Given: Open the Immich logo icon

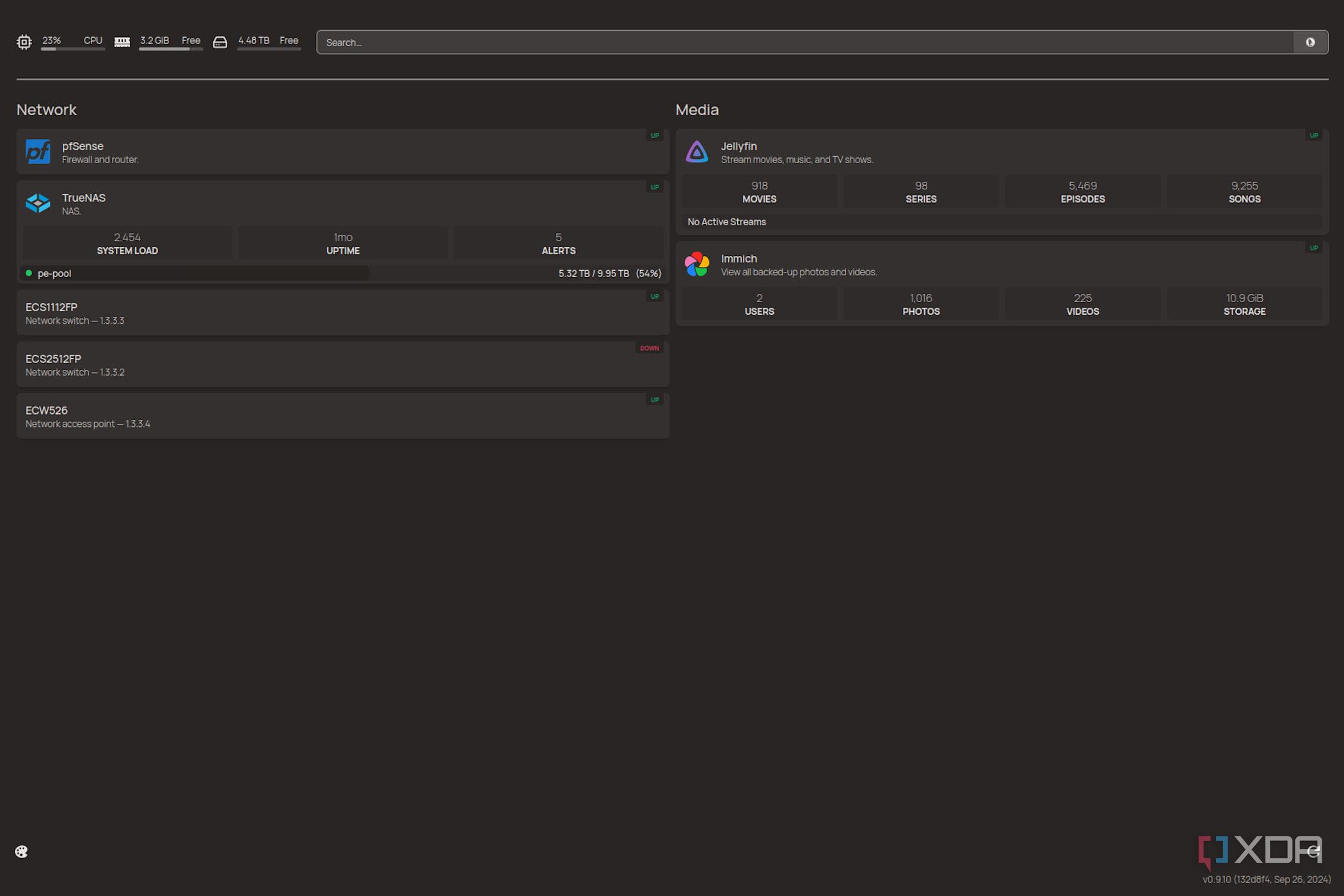Looking at the screenshot, I should tap(697, 264).
